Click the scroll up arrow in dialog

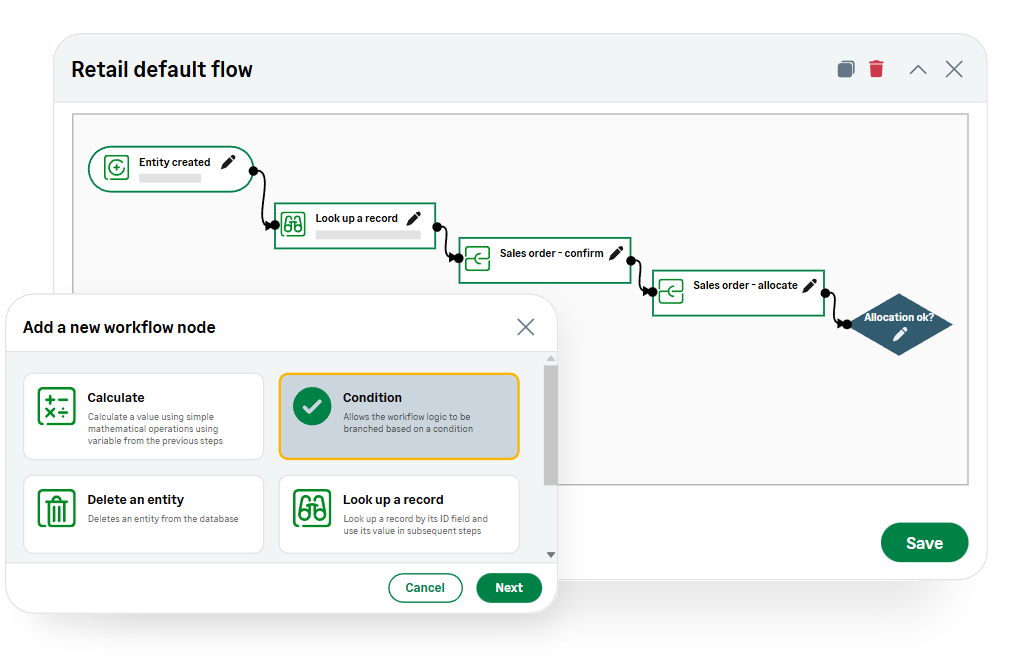[x=551, y=359]
